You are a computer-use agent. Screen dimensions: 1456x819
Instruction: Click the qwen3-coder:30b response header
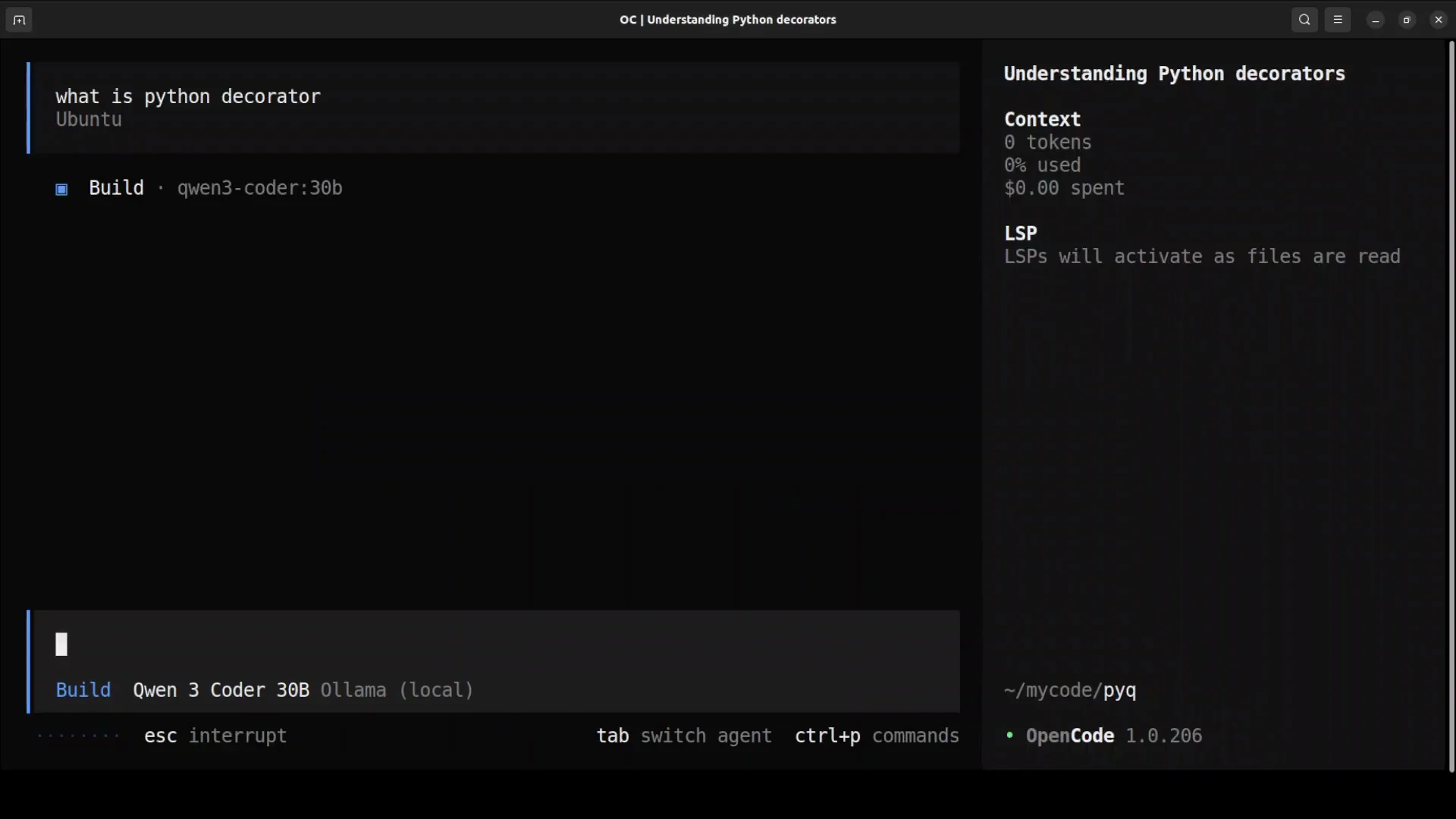point(259,188)
